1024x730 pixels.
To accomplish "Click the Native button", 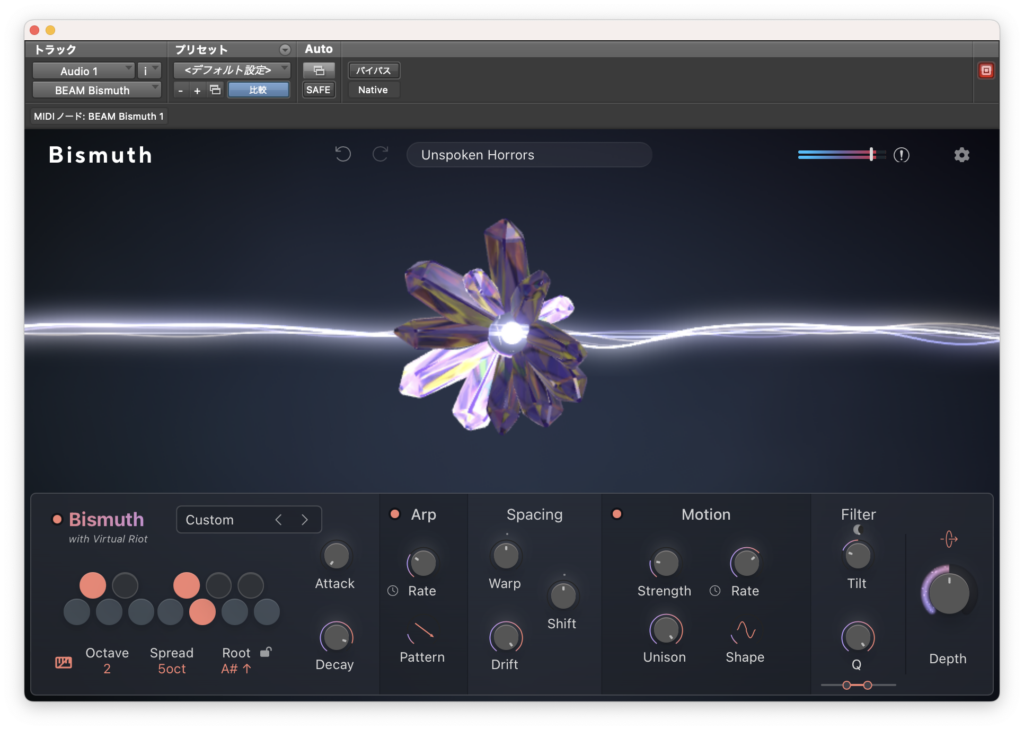I will click(374, 89).
